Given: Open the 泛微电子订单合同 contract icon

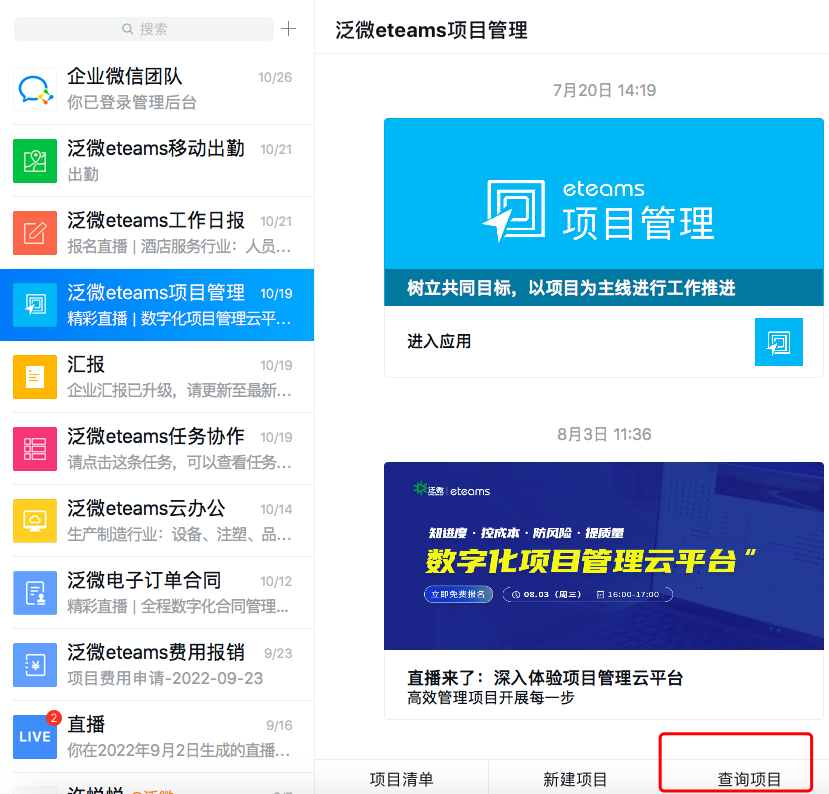Looking at the screenshot, I should (35, 592).
